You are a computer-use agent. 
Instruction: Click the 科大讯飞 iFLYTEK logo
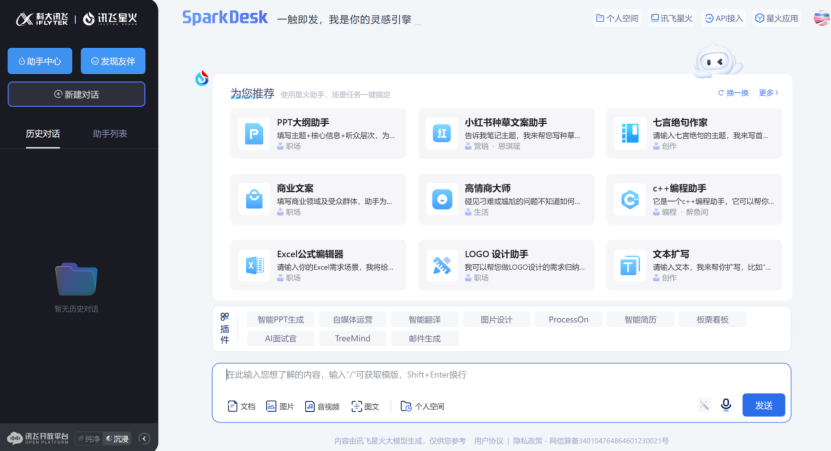coord(42,19)
